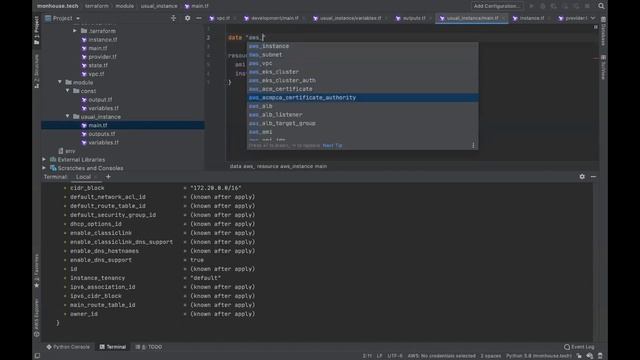Open the AWS Explorer tool window stripe

pyautogui.click(x=36, y=318)
